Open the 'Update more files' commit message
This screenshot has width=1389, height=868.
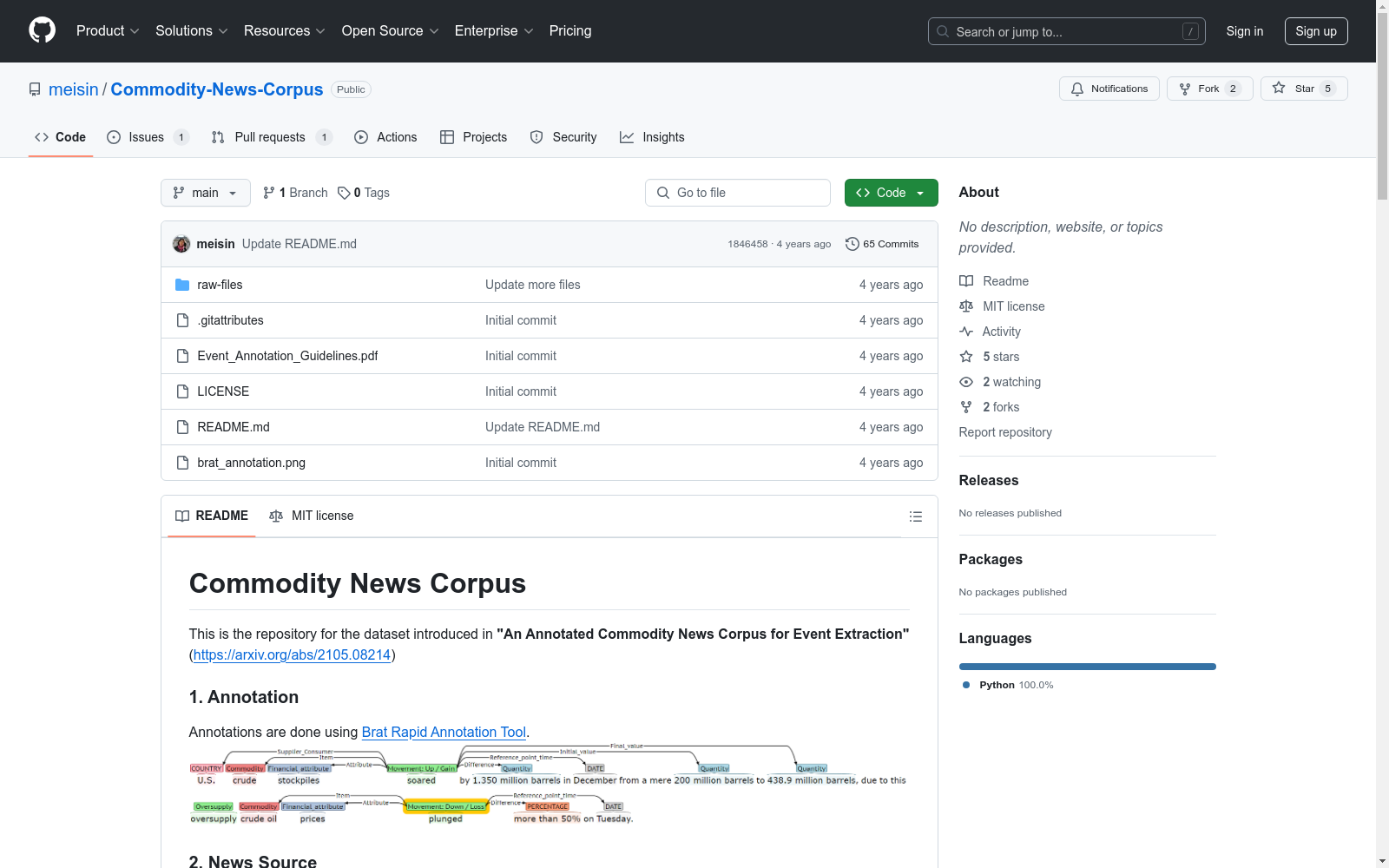(533, 285)
